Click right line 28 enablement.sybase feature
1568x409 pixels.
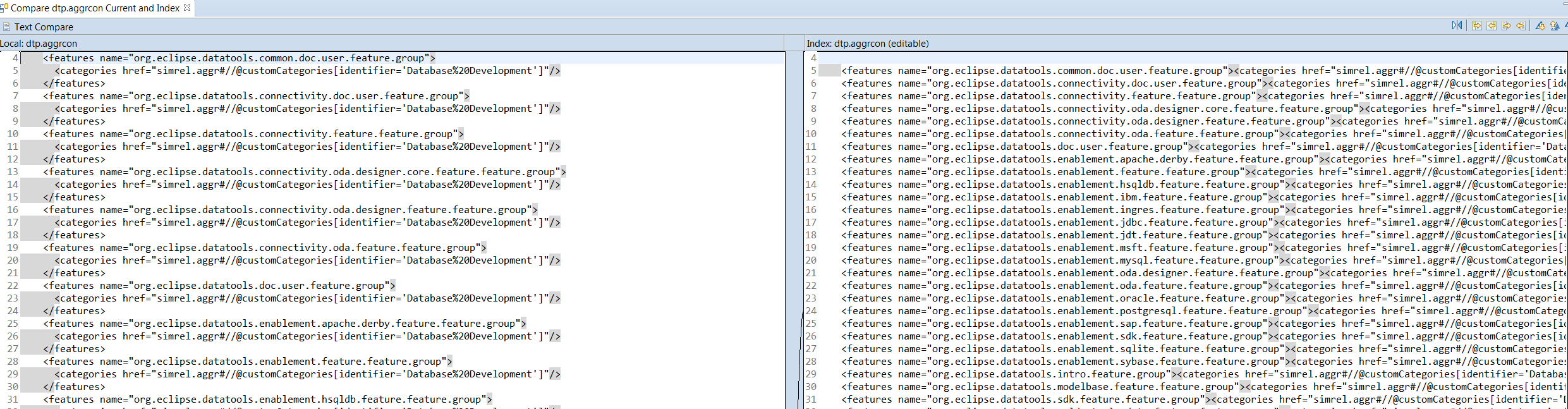[x=1066, y=362]
